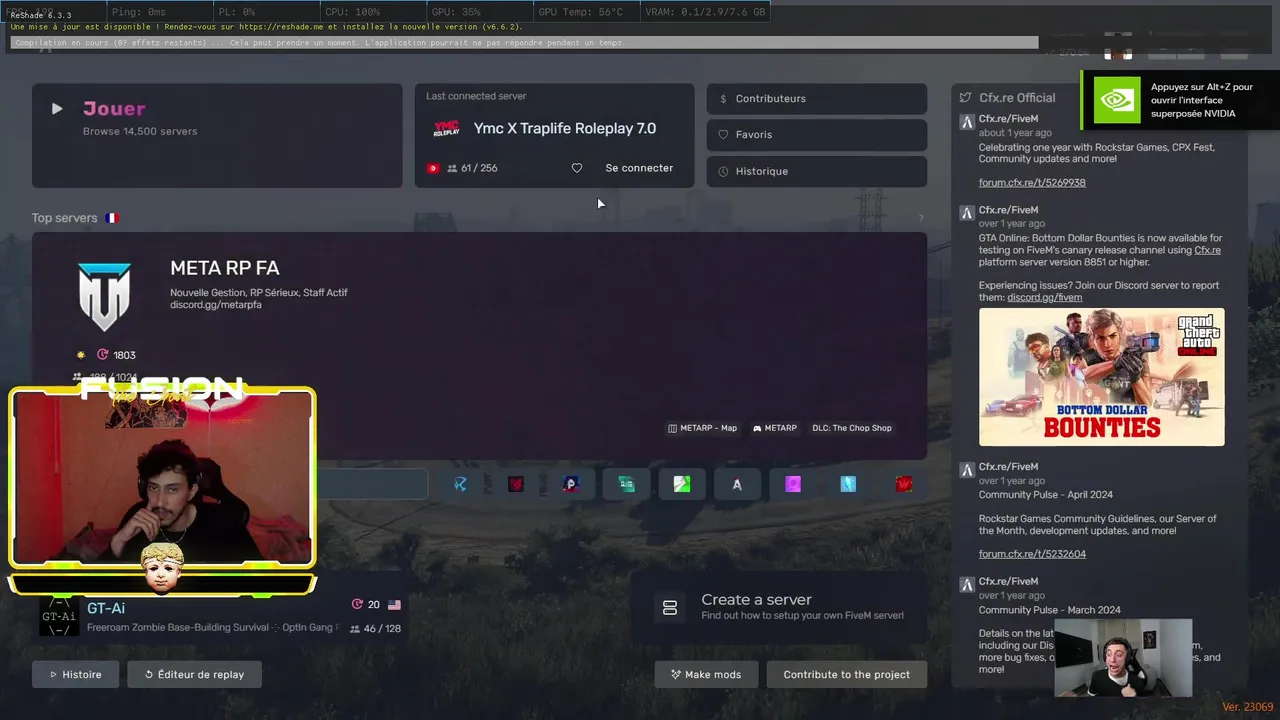Select the light blue lightning top-server icon

(848, 484)
